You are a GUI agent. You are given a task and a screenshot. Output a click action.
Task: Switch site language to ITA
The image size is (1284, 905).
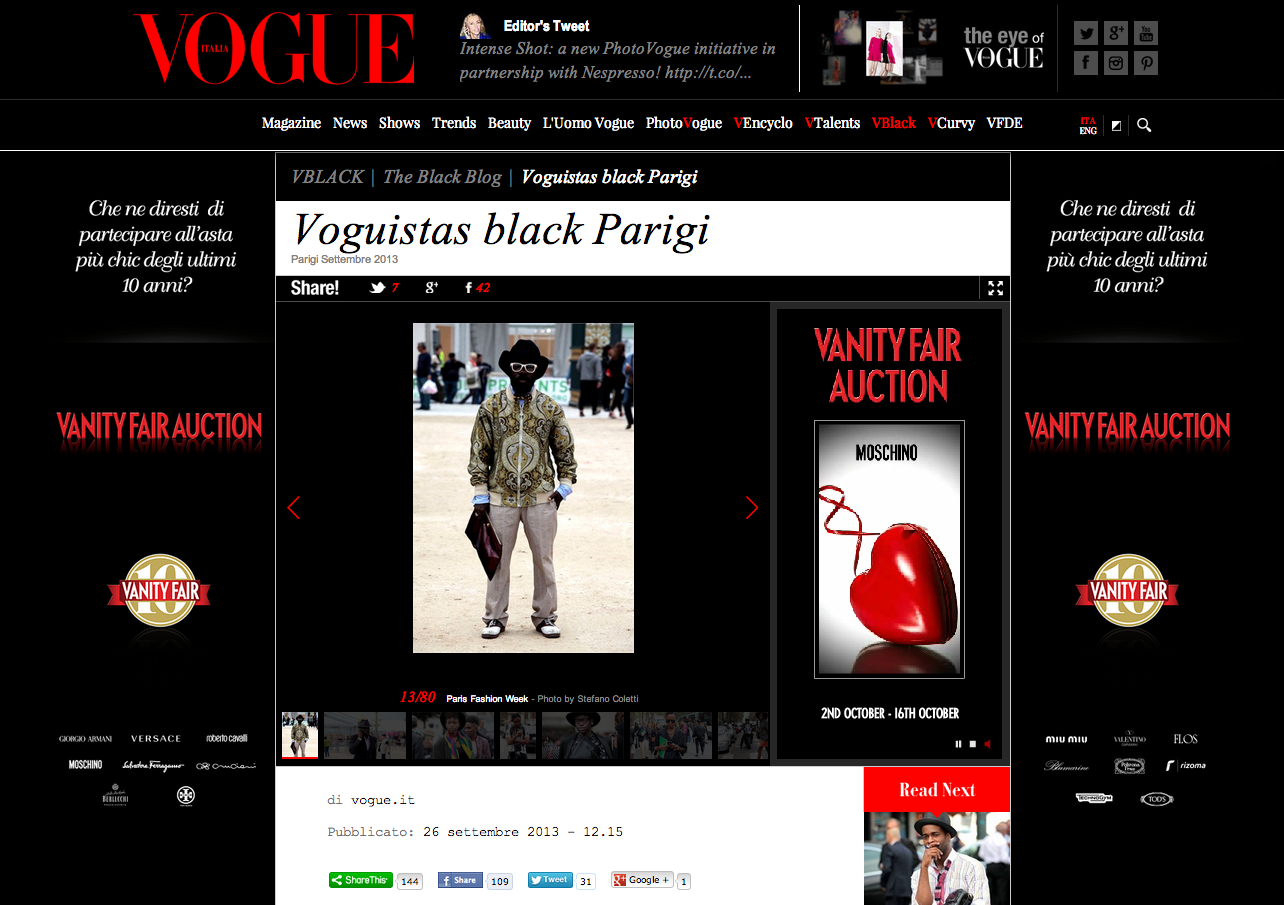[1088, 121]
